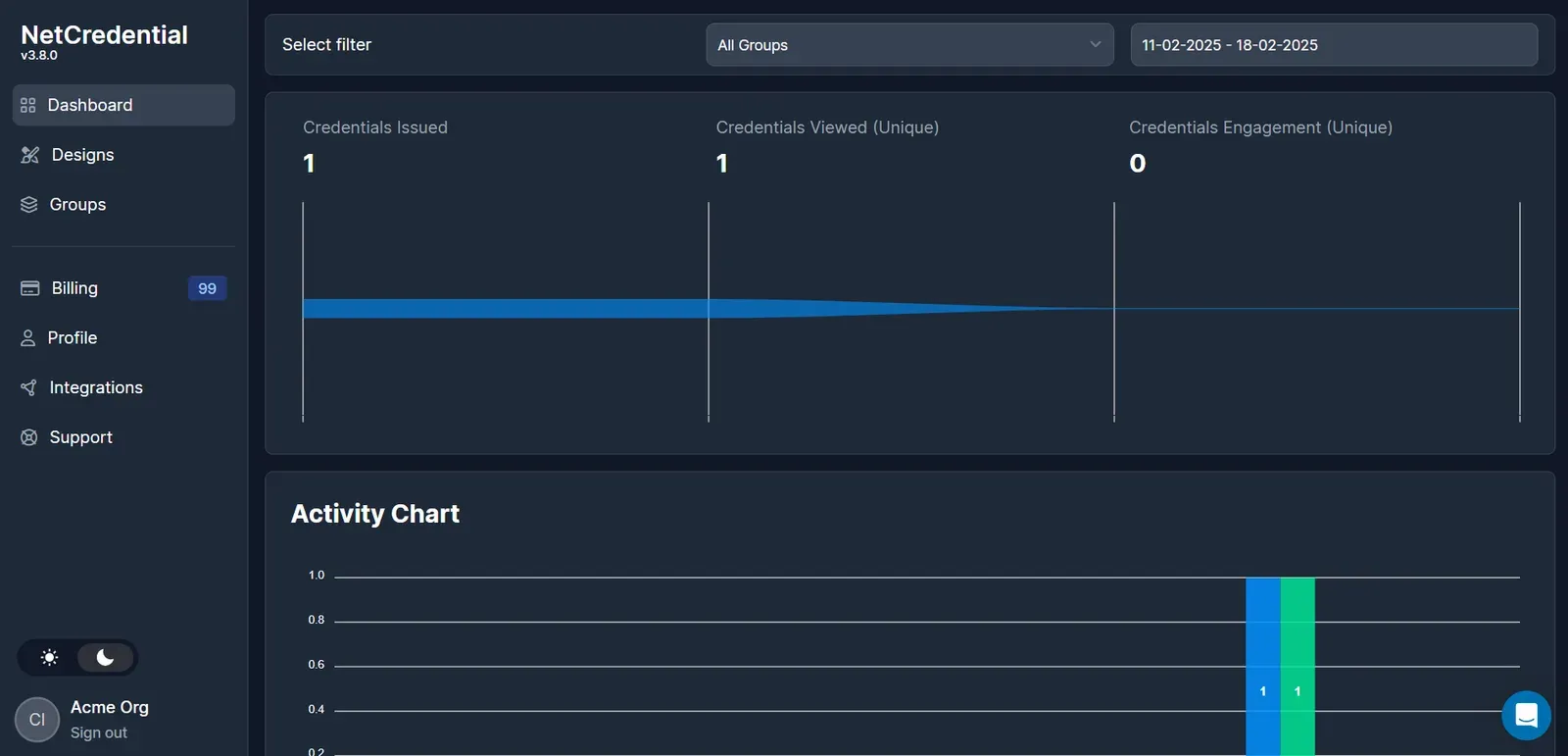Click the blue bar in Activity Chart
1568x756 pixels.
[1262, 667]
